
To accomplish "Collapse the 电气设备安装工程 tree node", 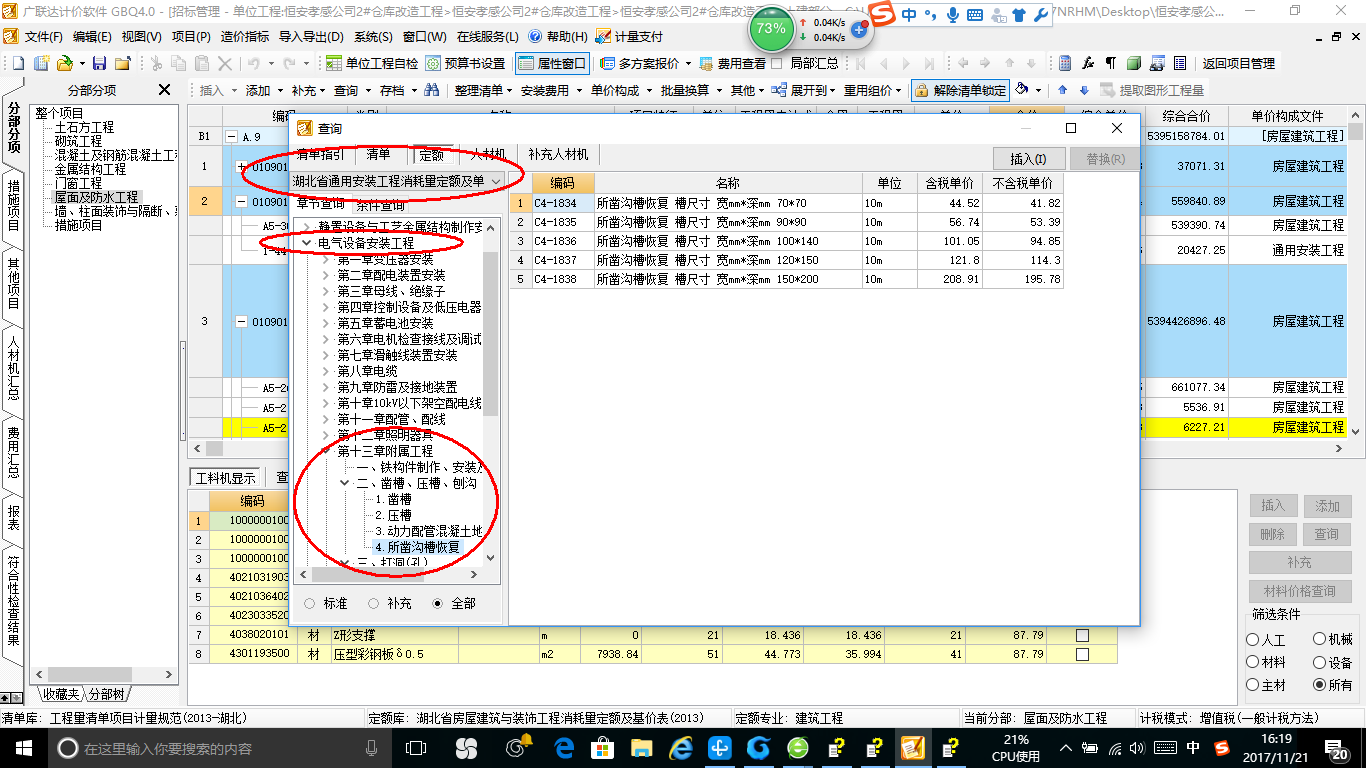I will 307,243.
